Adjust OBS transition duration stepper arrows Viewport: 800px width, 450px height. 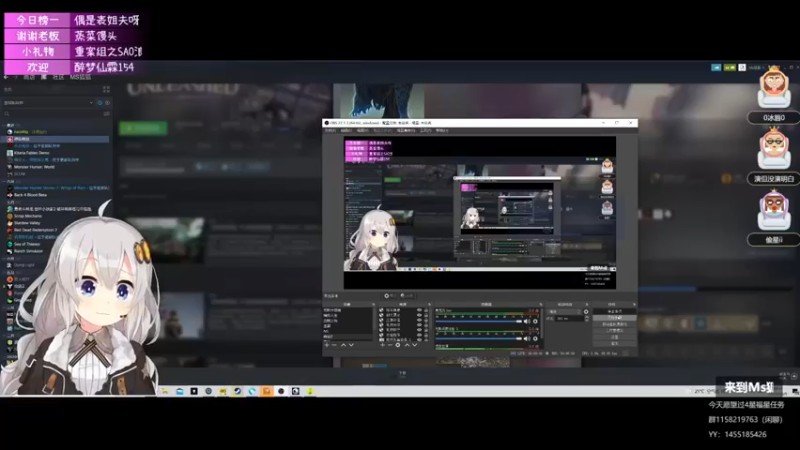pyautogui.click(x=587, y=318)
